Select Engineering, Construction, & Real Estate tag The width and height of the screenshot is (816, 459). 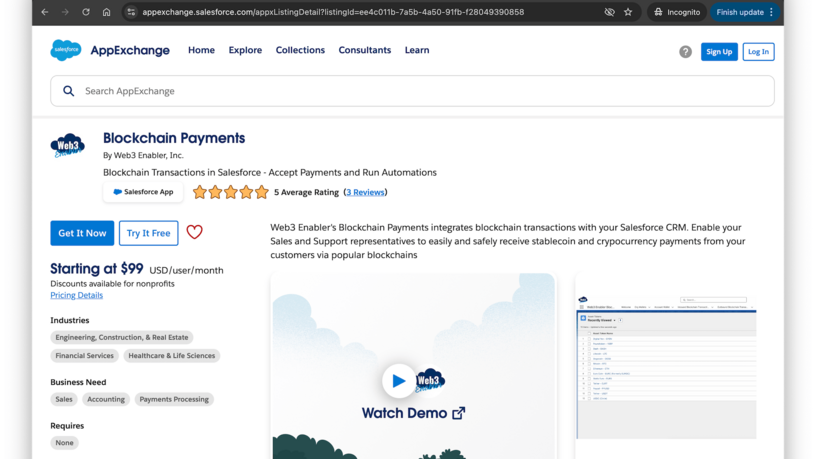[122, 337]
